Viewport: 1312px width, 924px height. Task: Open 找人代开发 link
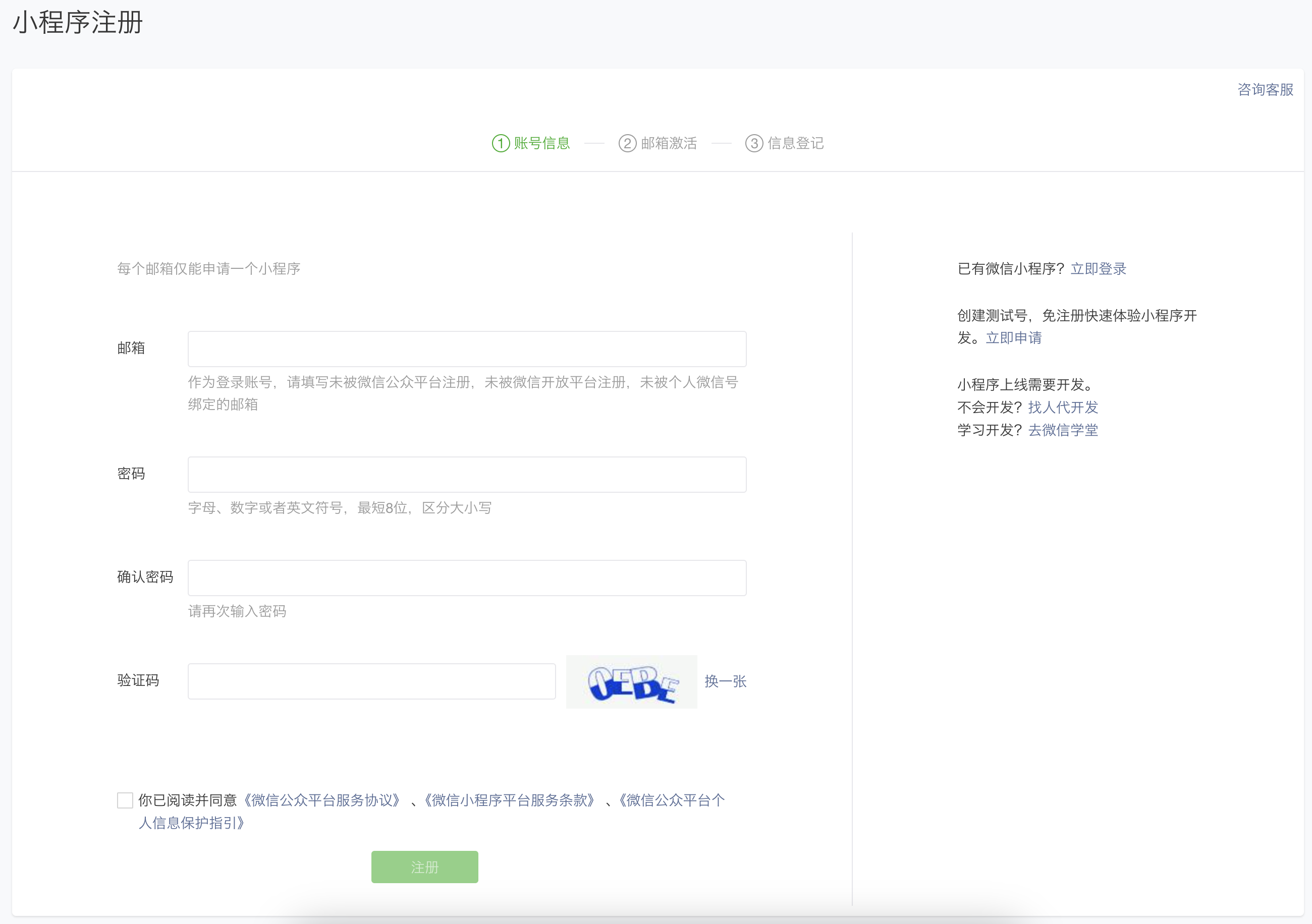[1063, 407]
